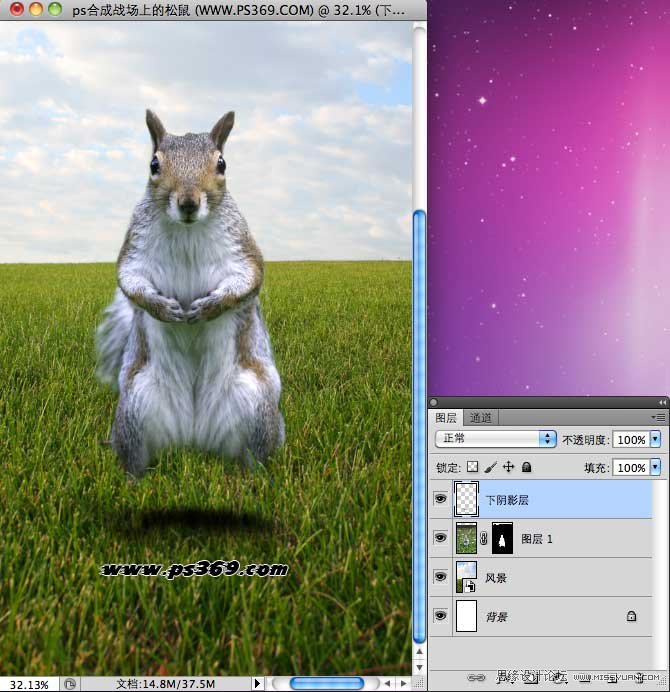Open the fill slider dropdown arrow
The width and height of the screenshot is (670, 692).
[655, 466]
